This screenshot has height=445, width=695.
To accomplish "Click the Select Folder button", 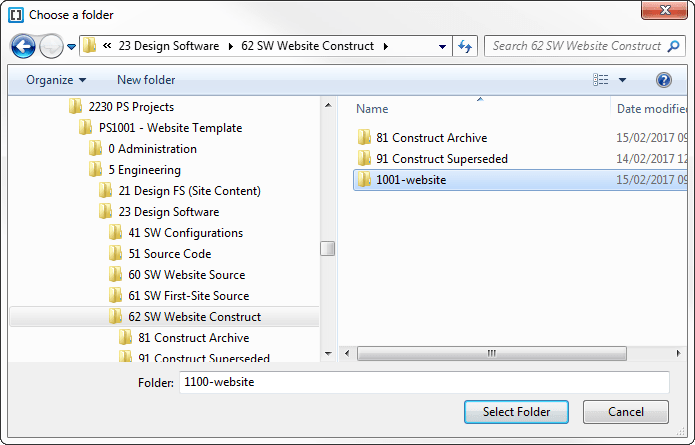I will [x=516, y=412].
